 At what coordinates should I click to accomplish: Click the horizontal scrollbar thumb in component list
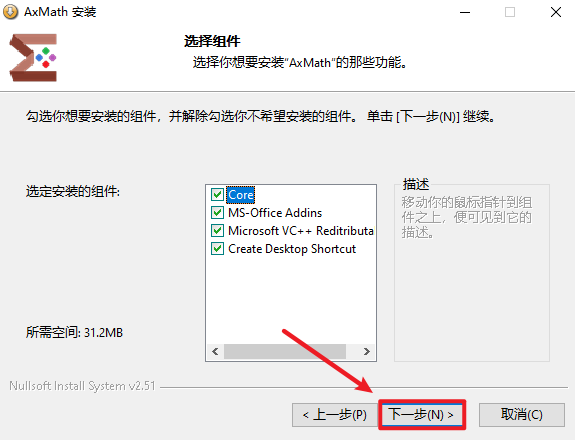pyautogui.click(x=285, y=351)
